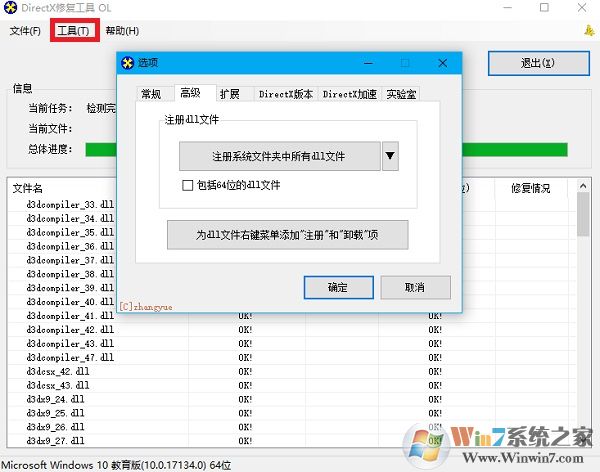600x472 pixels.
Task: Click the file list scrollbar up arrow
Action: pyautogui.click(x=583, y=186)
